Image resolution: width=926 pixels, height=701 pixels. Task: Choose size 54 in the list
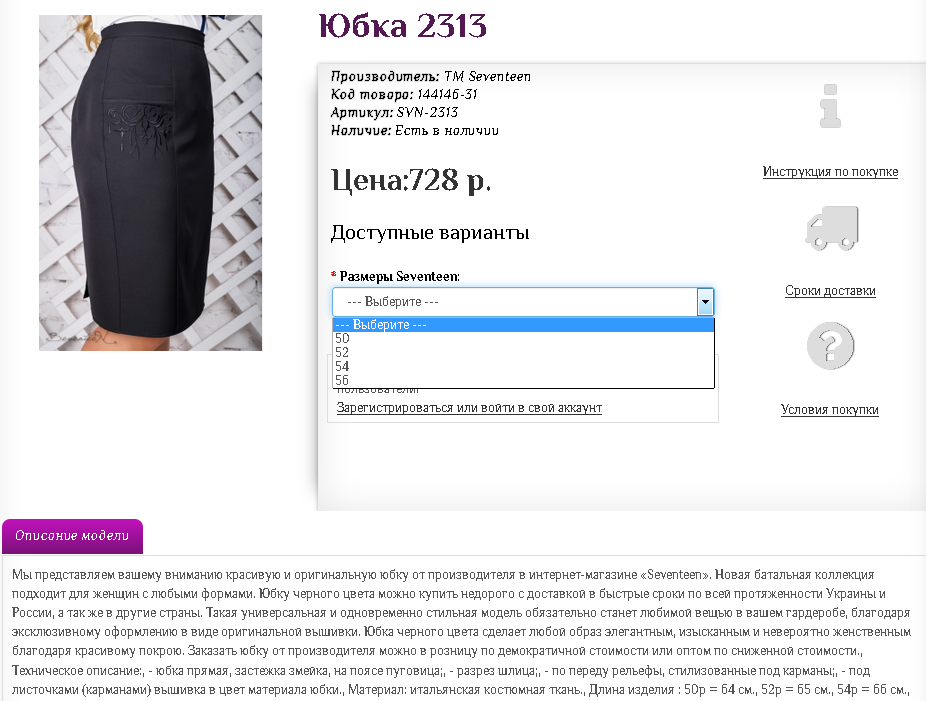[523, 366]
